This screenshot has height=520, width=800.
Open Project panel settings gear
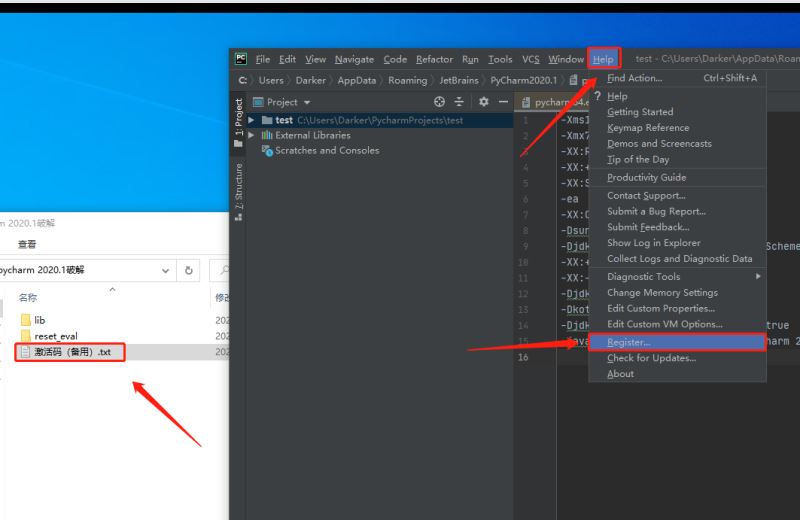[483, 102]
